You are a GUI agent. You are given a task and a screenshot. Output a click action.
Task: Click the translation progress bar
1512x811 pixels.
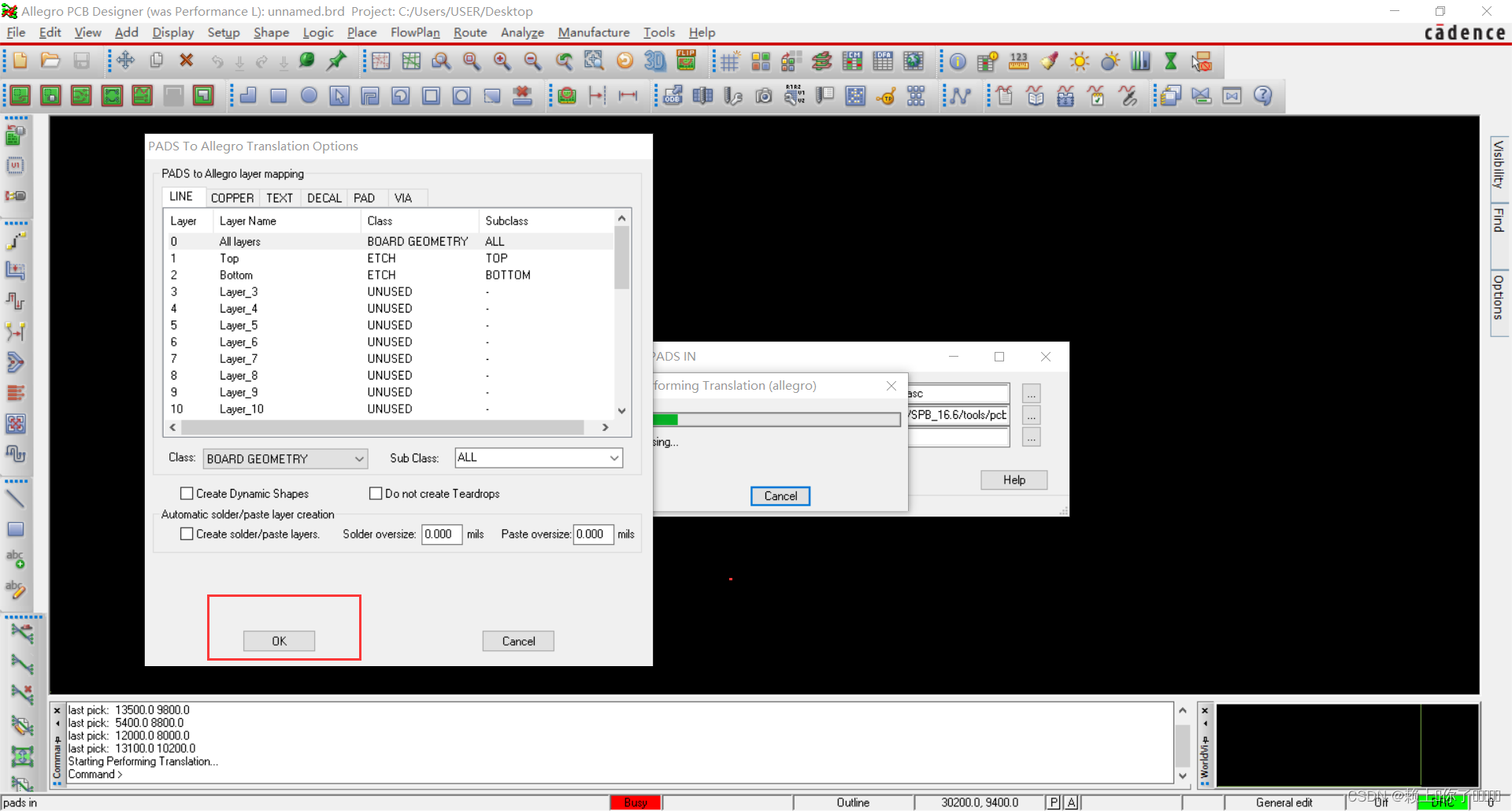776,420
